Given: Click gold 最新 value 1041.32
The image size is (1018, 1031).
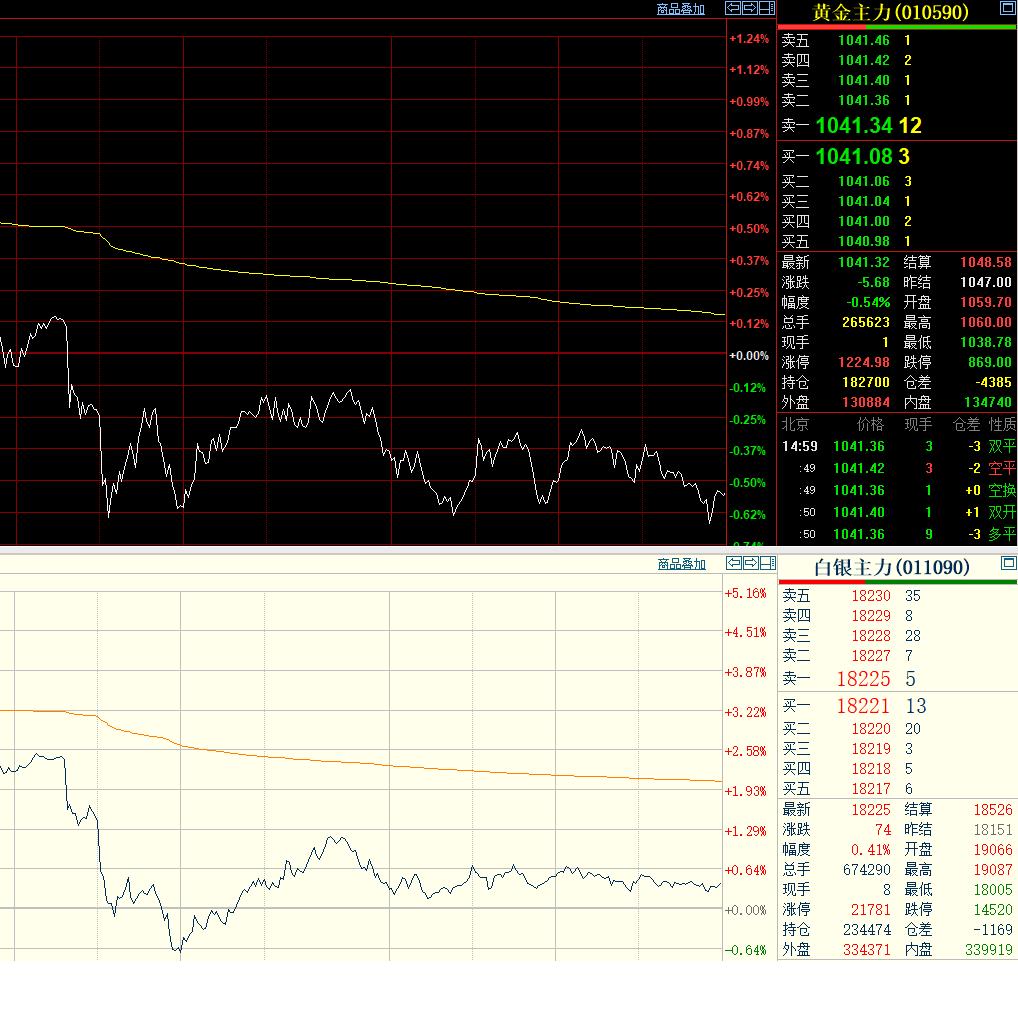Looking at the screenshot, I should [x=863, y=262].
